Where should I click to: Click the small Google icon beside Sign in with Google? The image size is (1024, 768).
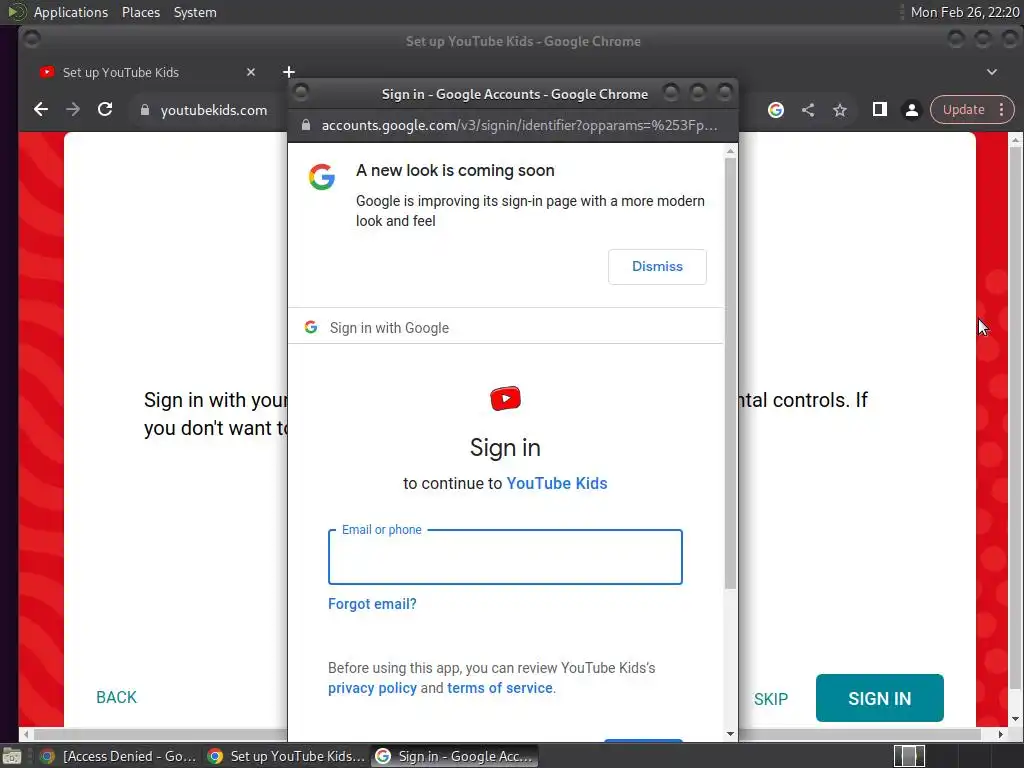[x=311, y=327]
